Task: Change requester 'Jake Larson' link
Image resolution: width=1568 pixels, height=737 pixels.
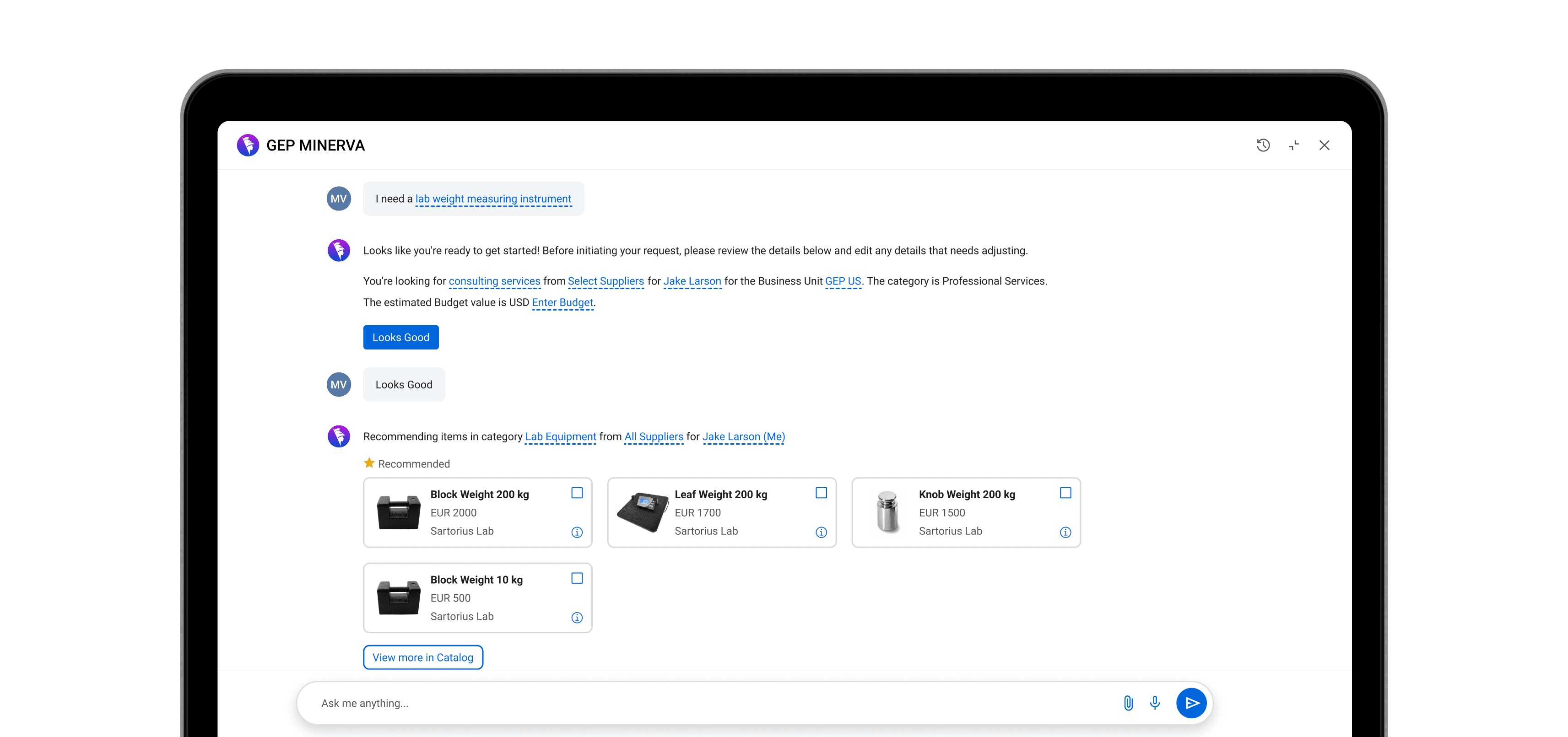Action: pyautogui.click(x=692, y=281)
